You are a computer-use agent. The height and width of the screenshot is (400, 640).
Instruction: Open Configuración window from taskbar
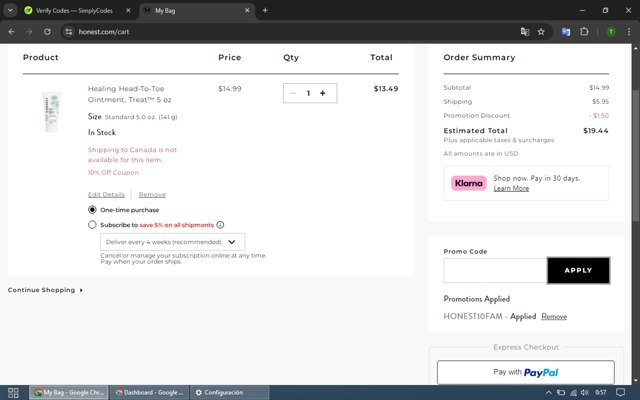(230, 393)
